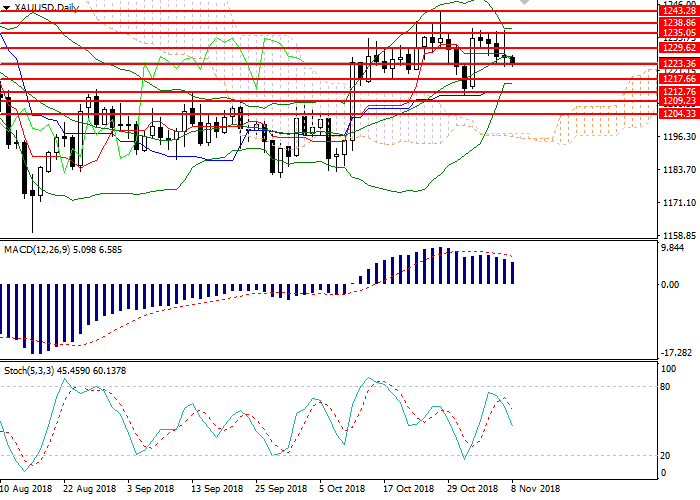Click the 8 Nov 2018 date label

click(x=535, y=489)
